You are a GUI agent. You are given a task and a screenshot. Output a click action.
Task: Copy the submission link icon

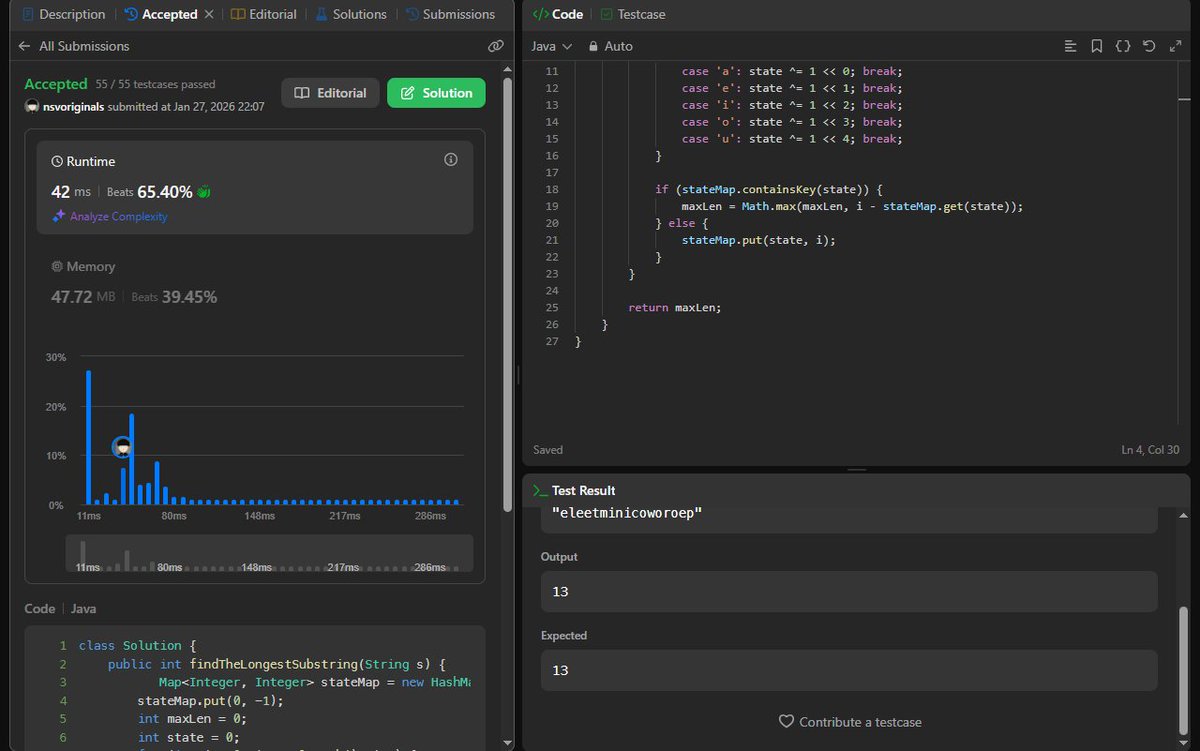click(495, 46)
